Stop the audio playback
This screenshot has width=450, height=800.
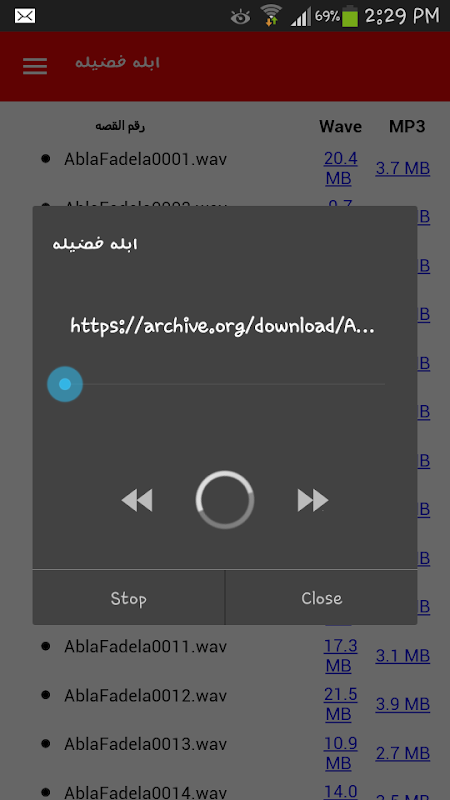tap(129, 598)
